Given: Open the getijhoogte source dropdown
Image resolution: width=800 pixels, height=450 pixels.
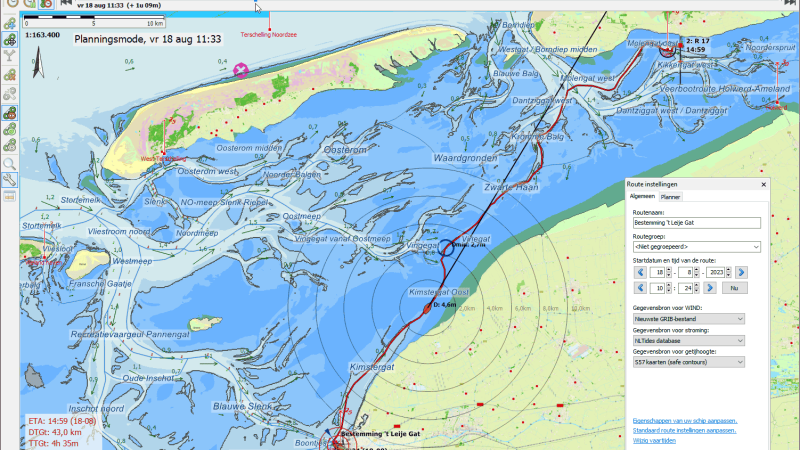Looking at the screenshot, I should (688, 362).
